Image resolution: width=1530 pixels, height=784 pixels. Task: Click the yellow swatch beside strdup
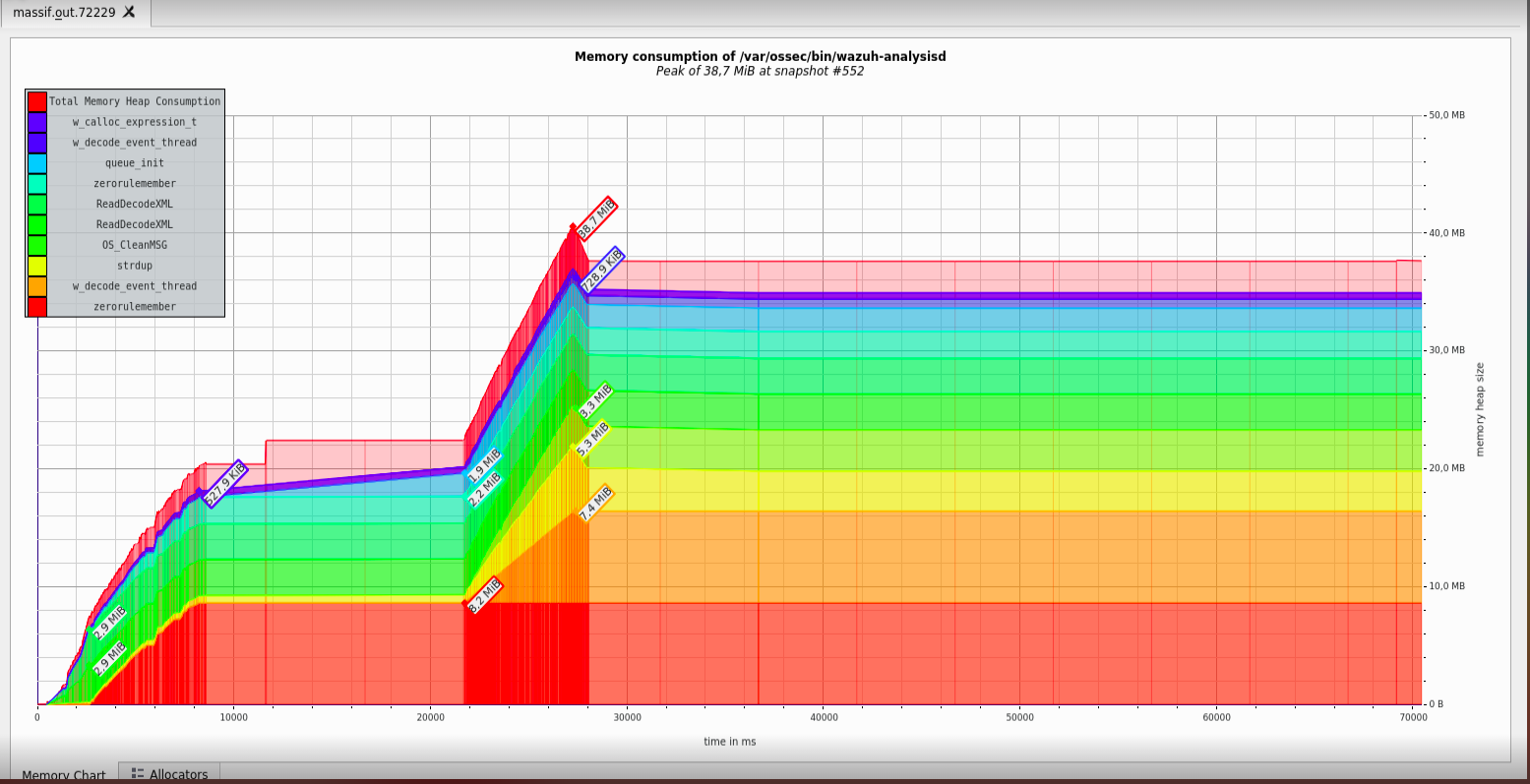click(36, 265)
